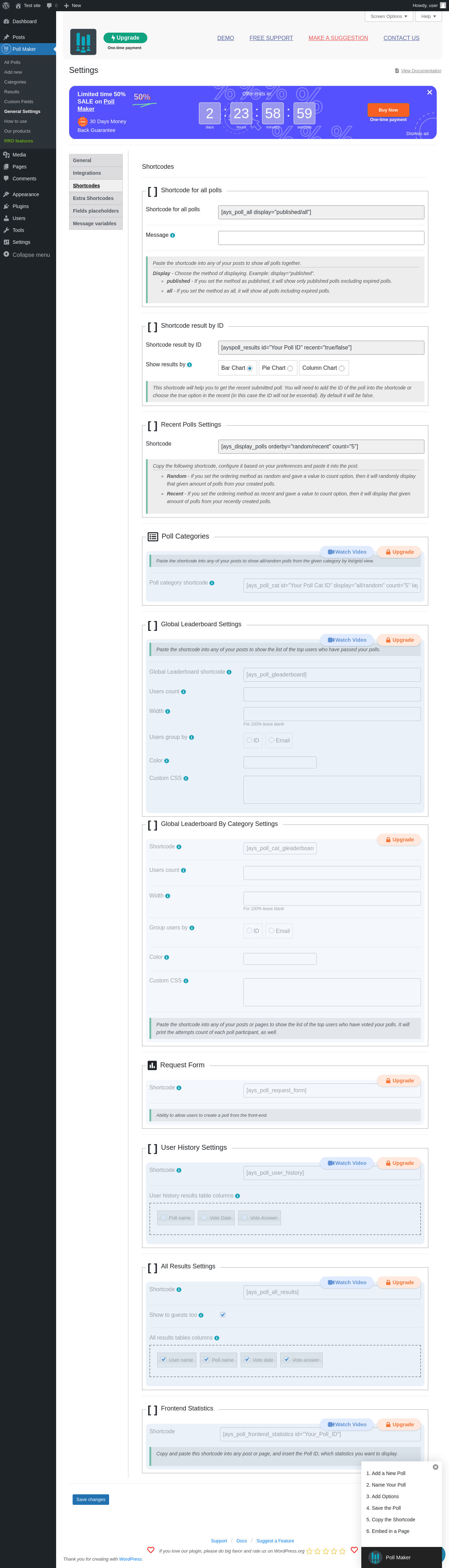This screenshot has height=1568, width=449.
Task: Close the sale banner with X icon
Action: coord(429,93)
